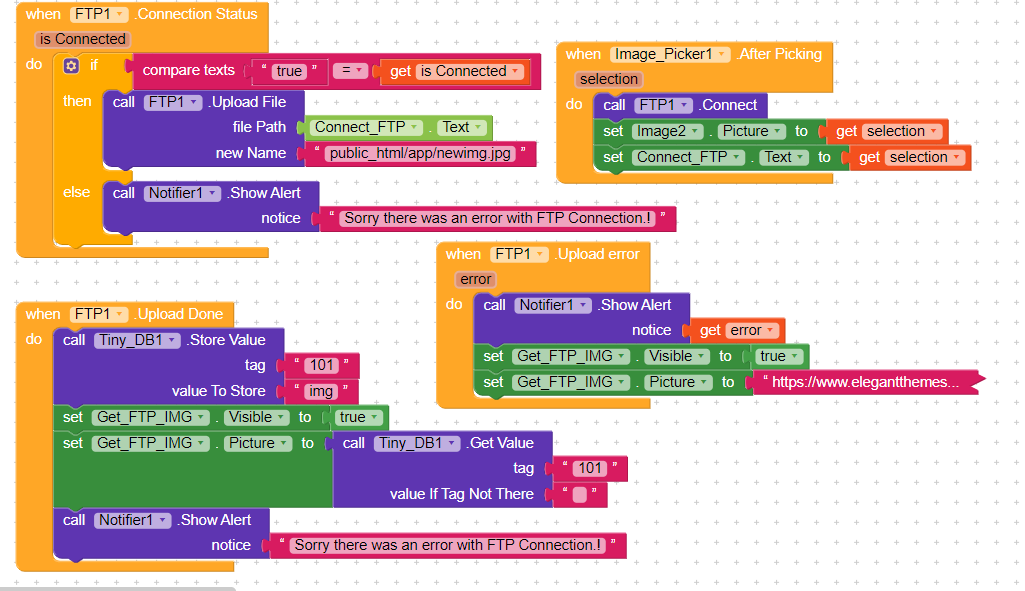Screen dimensions: 1025x591
Task: Click the 'else' label of the if block
Action: click(x=76, y=192)
